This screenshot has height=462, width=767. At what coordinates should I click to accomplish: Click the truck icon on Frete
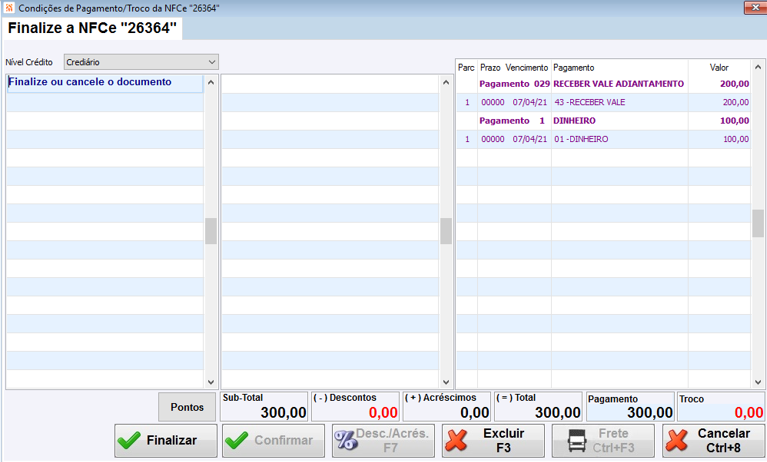pos(577,441)
